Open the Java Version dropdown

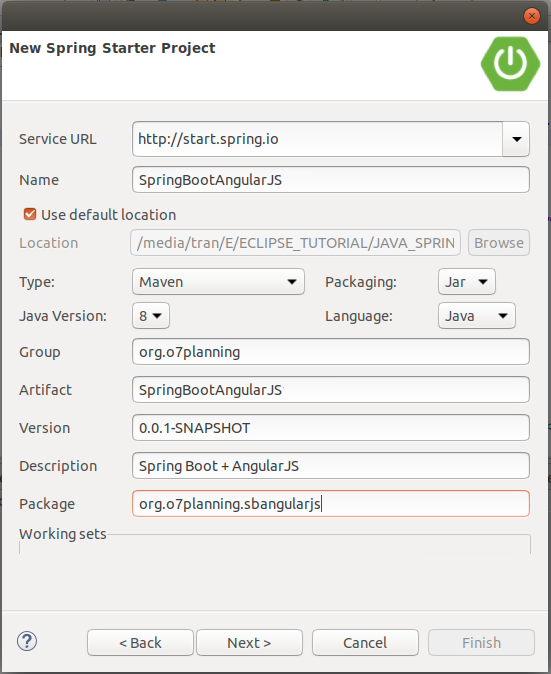pyautogui.click(x=151, y=316)
